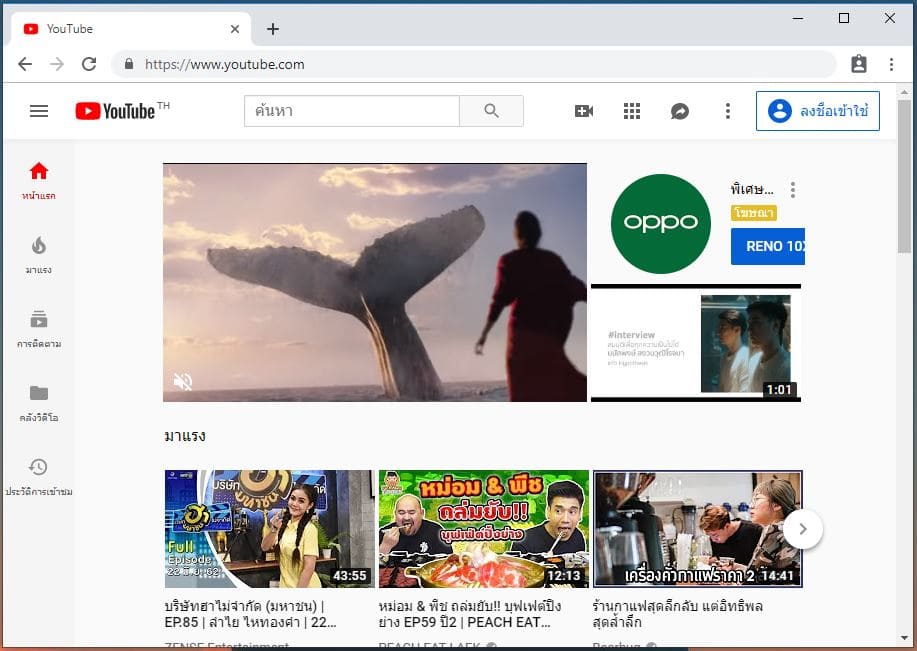Click the OPPO channel logo
Image resolution: width=917 pixels, height=651 pixels.
click(x=660, y=223)
